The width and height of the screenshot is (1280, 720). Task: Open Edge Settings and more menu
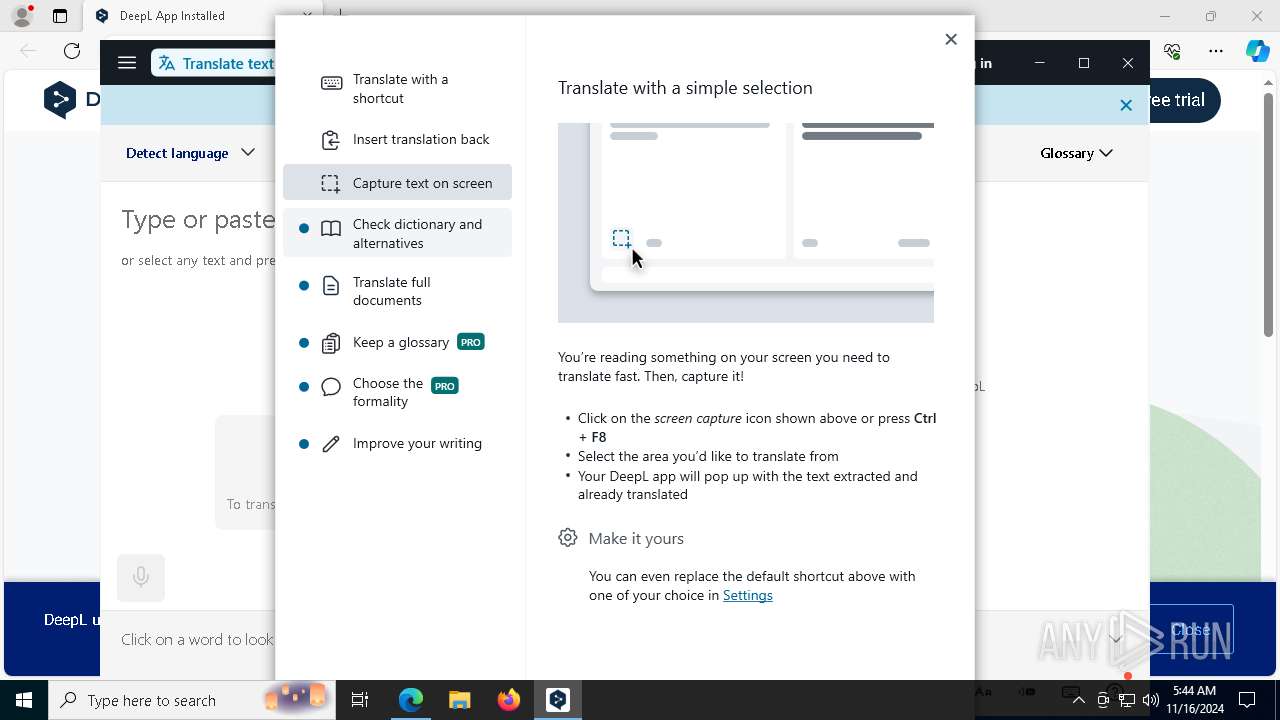point(1216,51)
